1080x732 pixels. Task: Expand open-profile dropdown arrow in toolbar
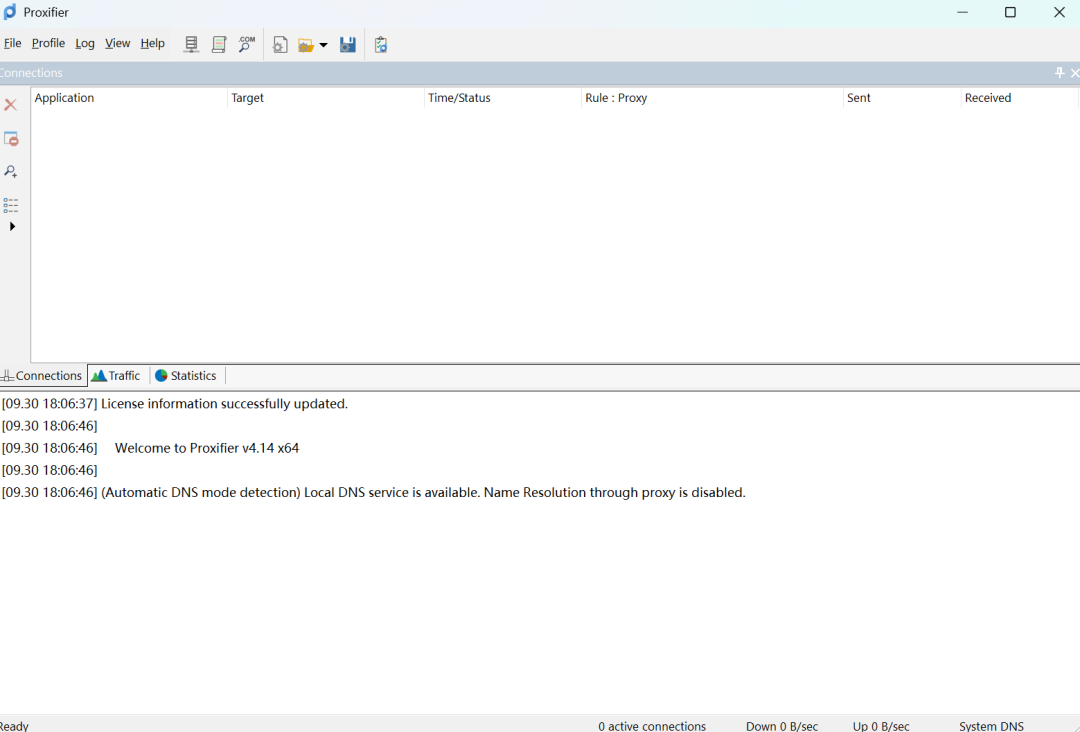pos(324,45)
